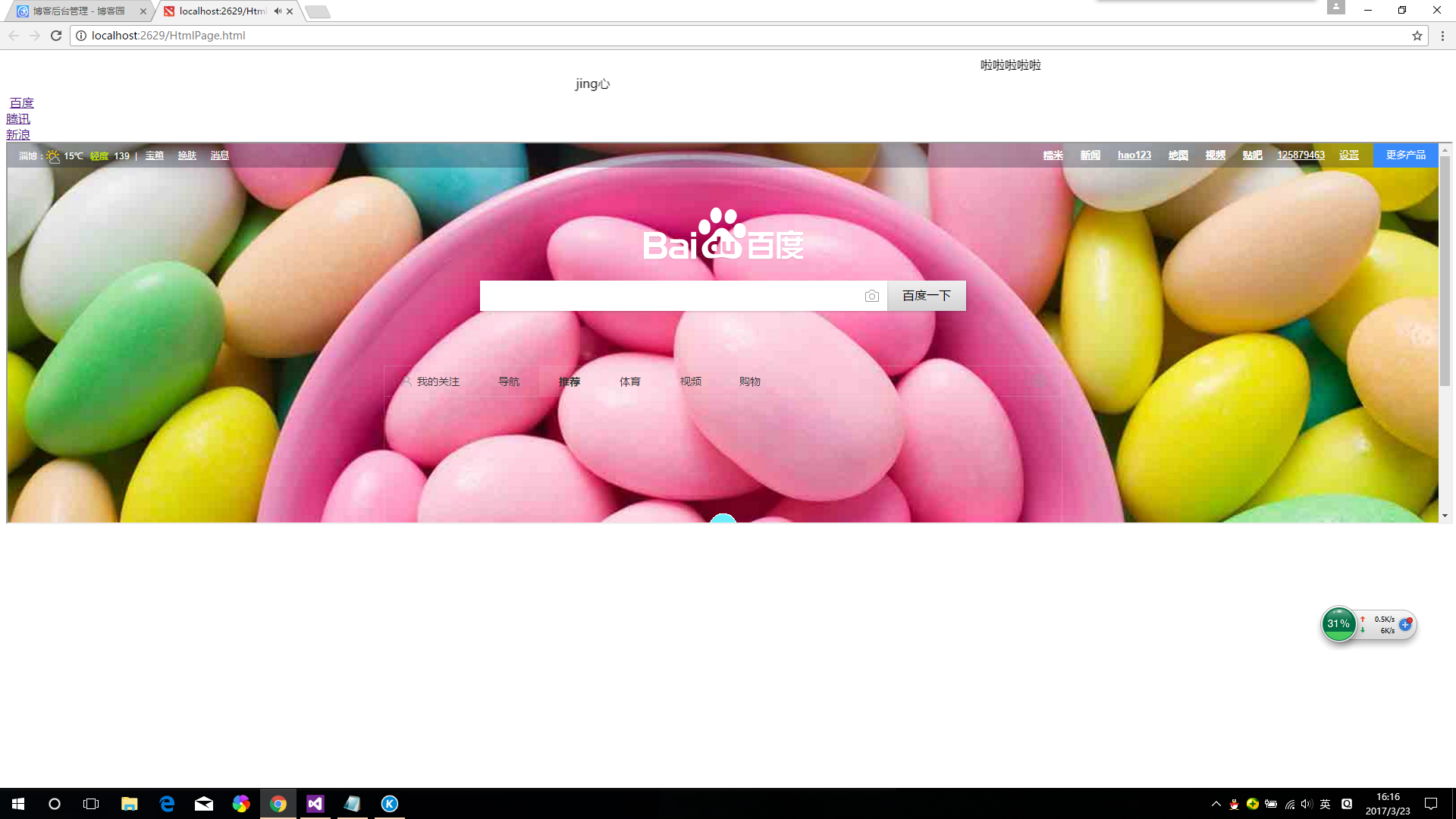Open Task View on taskbar

[x=91, y=804]
